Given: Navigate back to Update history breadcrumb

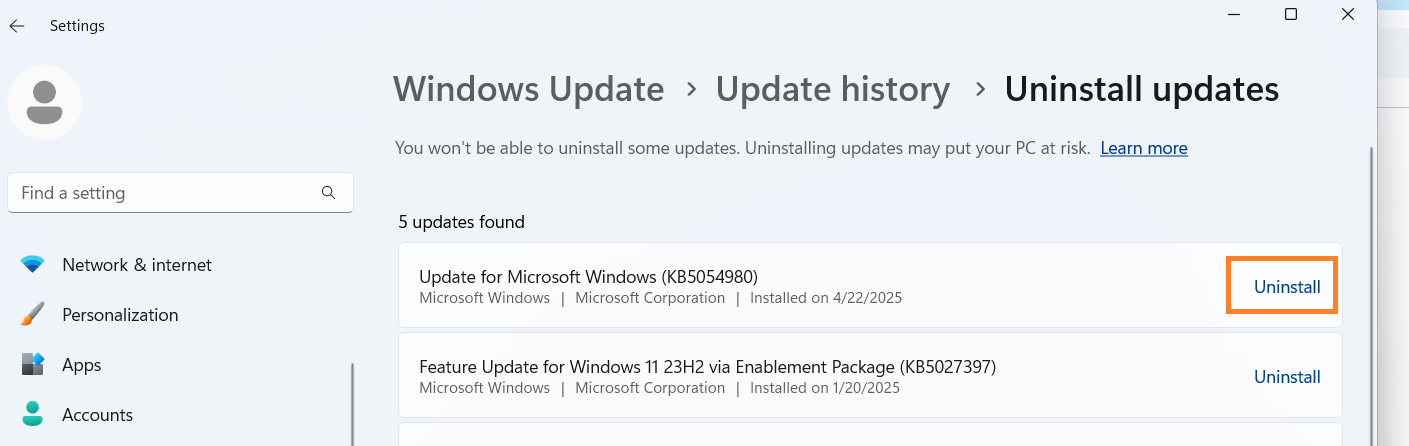Looking at the screenshot, I should (832, 89).
